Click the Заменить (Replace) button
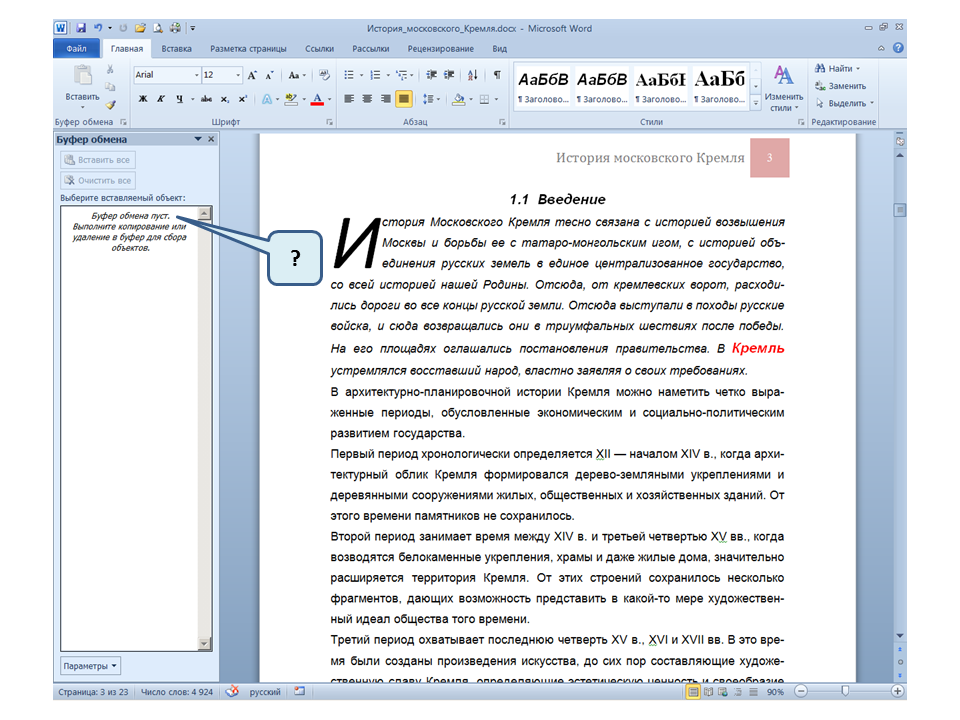This screenshot has height=720, width=960. (838, 86)
